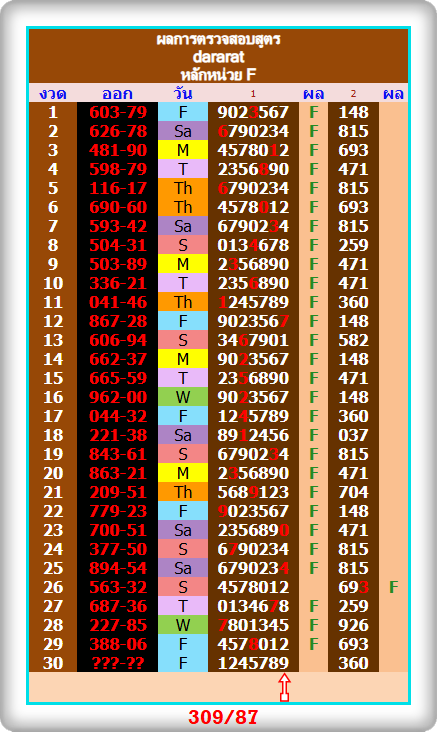Click the ???-?? entry in row 30

click(x=118, y=663)
